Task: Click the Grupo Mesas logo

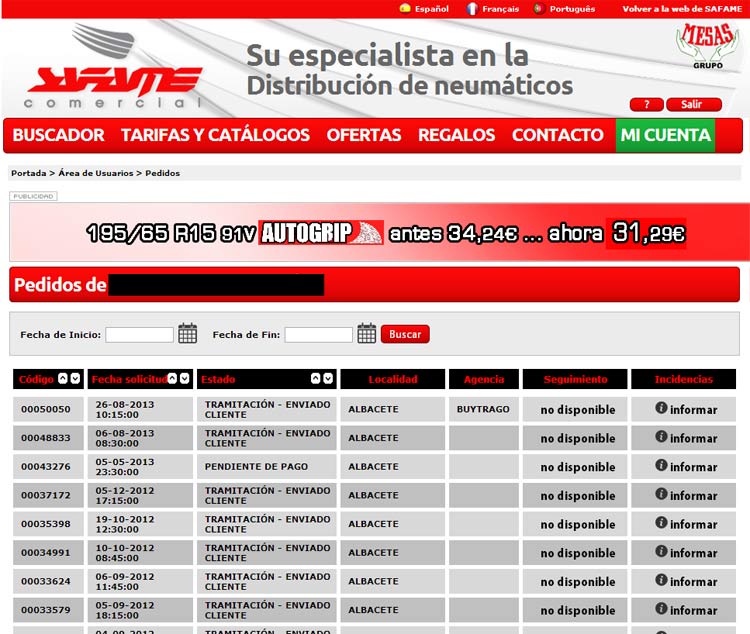Action: pyautogui.click(x=708, y=46)
